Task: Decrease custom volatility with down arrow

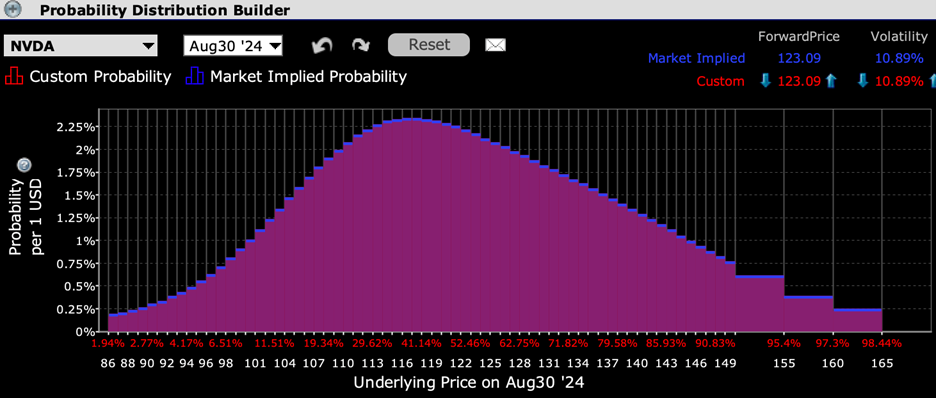Action: [x=863, y=81]
